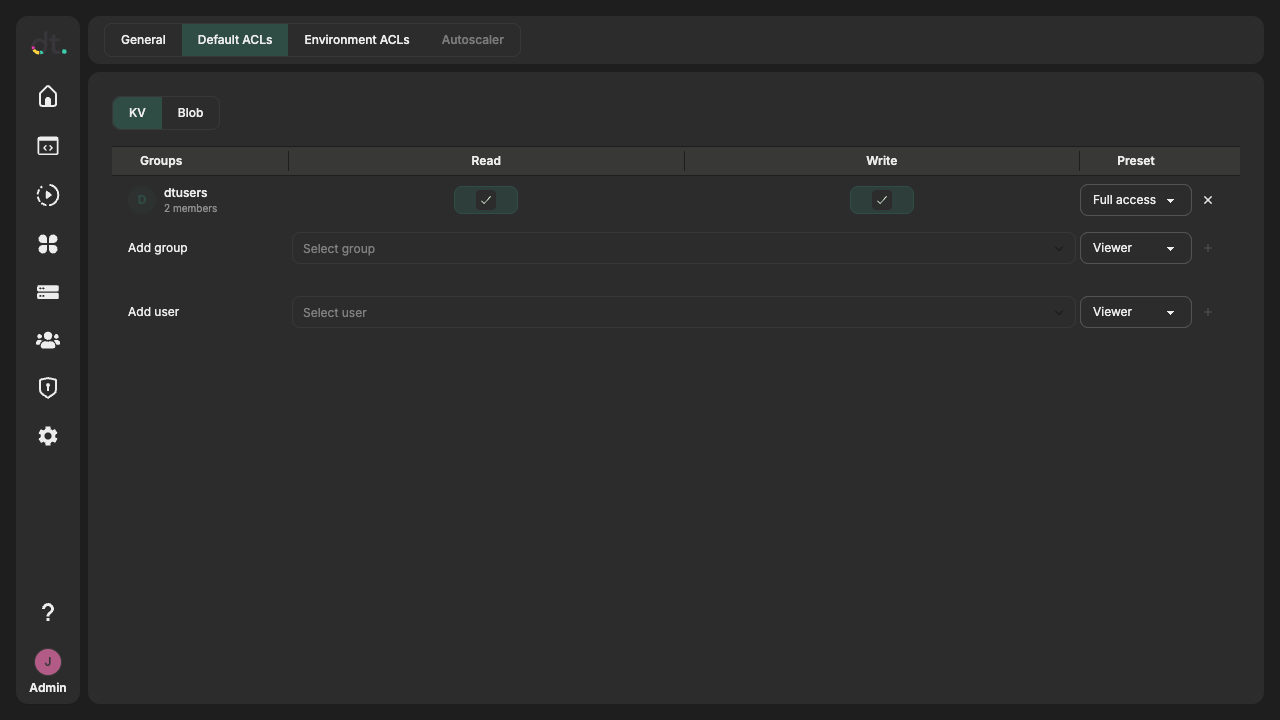
Task: Expand the Select group dropdown
Action: point(683,248)
